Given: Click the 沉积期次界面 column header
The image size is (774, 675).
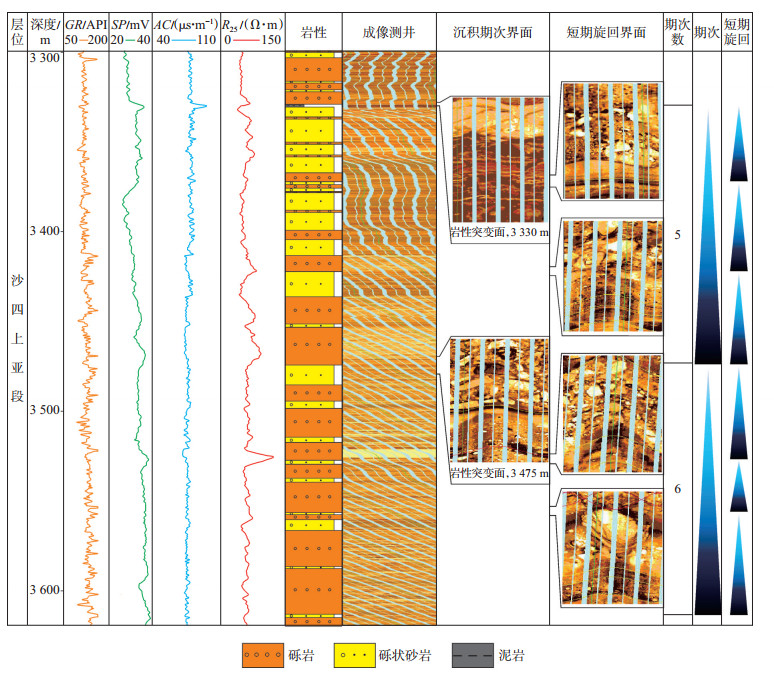Looking at the screenshot, I should (x=492, y=32).
